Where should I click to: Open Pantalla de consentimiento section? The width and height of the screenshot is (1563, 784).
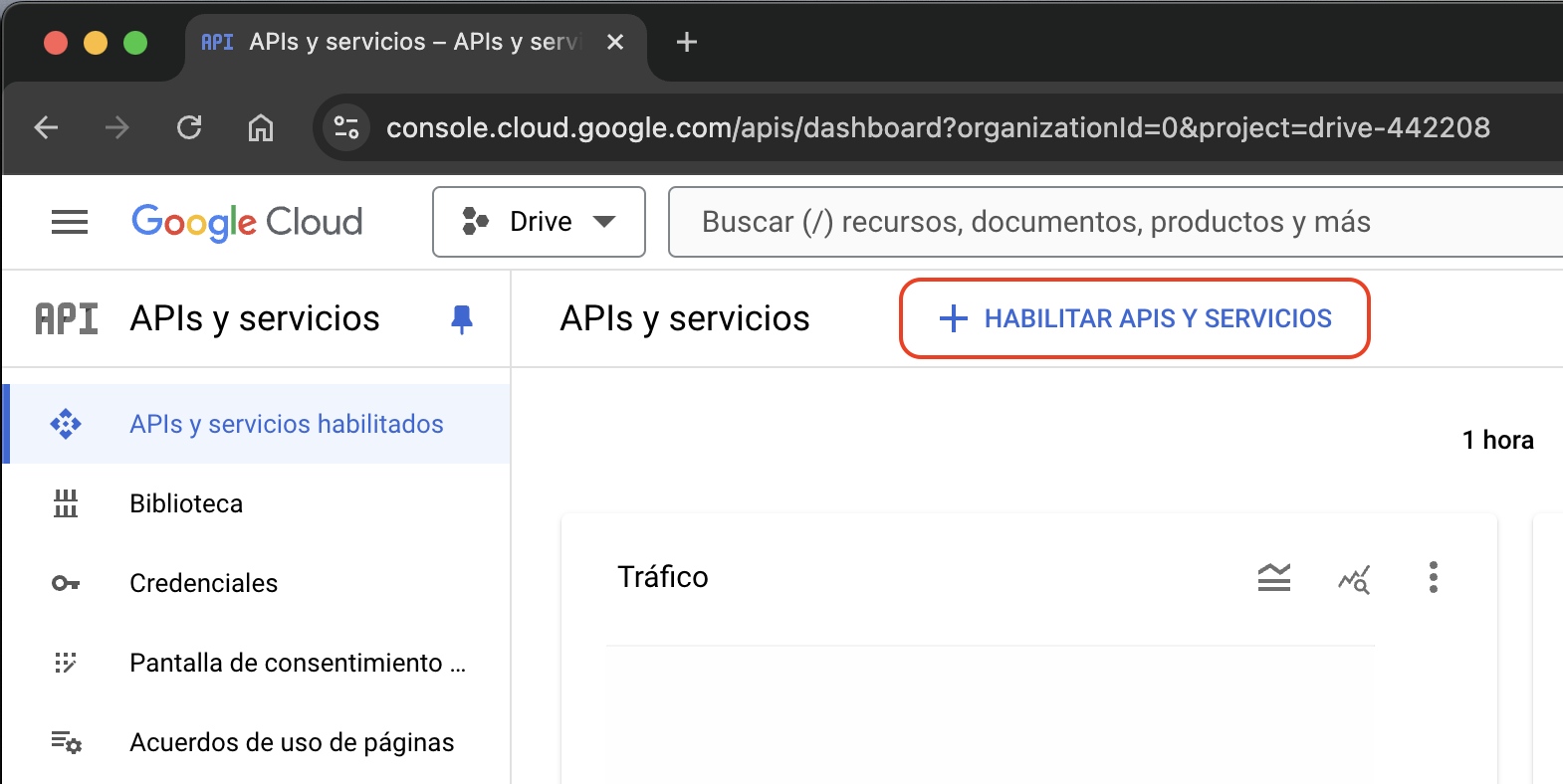point(297,663)
